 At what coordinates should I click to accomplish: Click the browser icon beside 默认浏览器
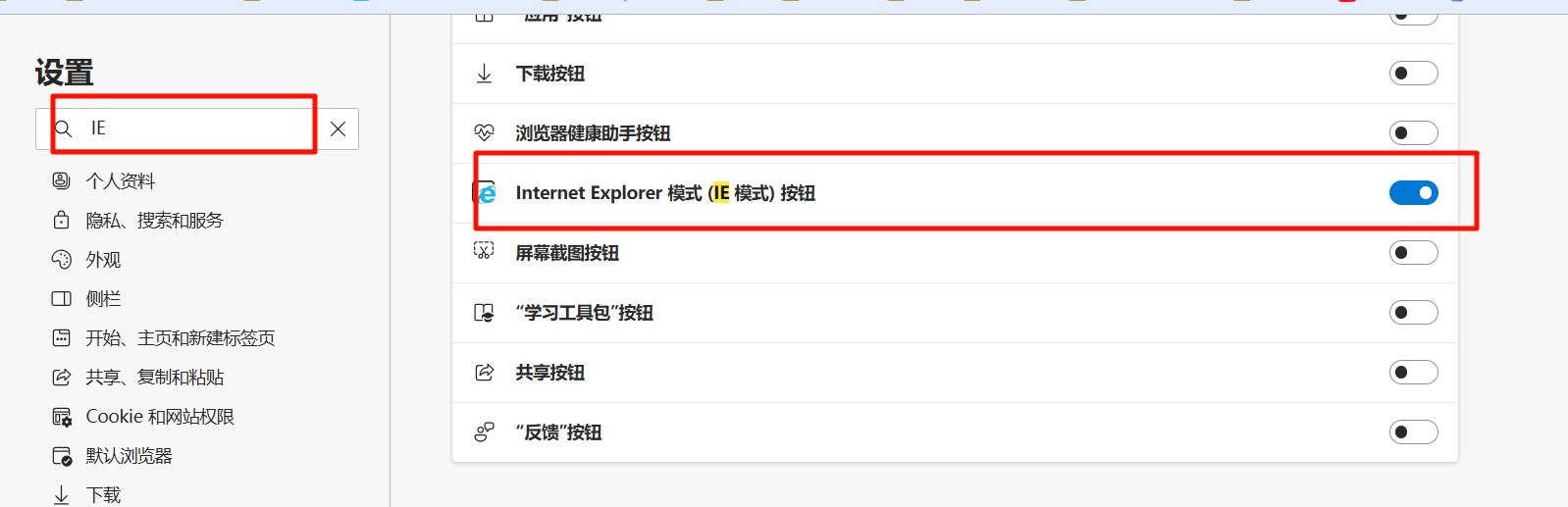click(x=61, y=456)
